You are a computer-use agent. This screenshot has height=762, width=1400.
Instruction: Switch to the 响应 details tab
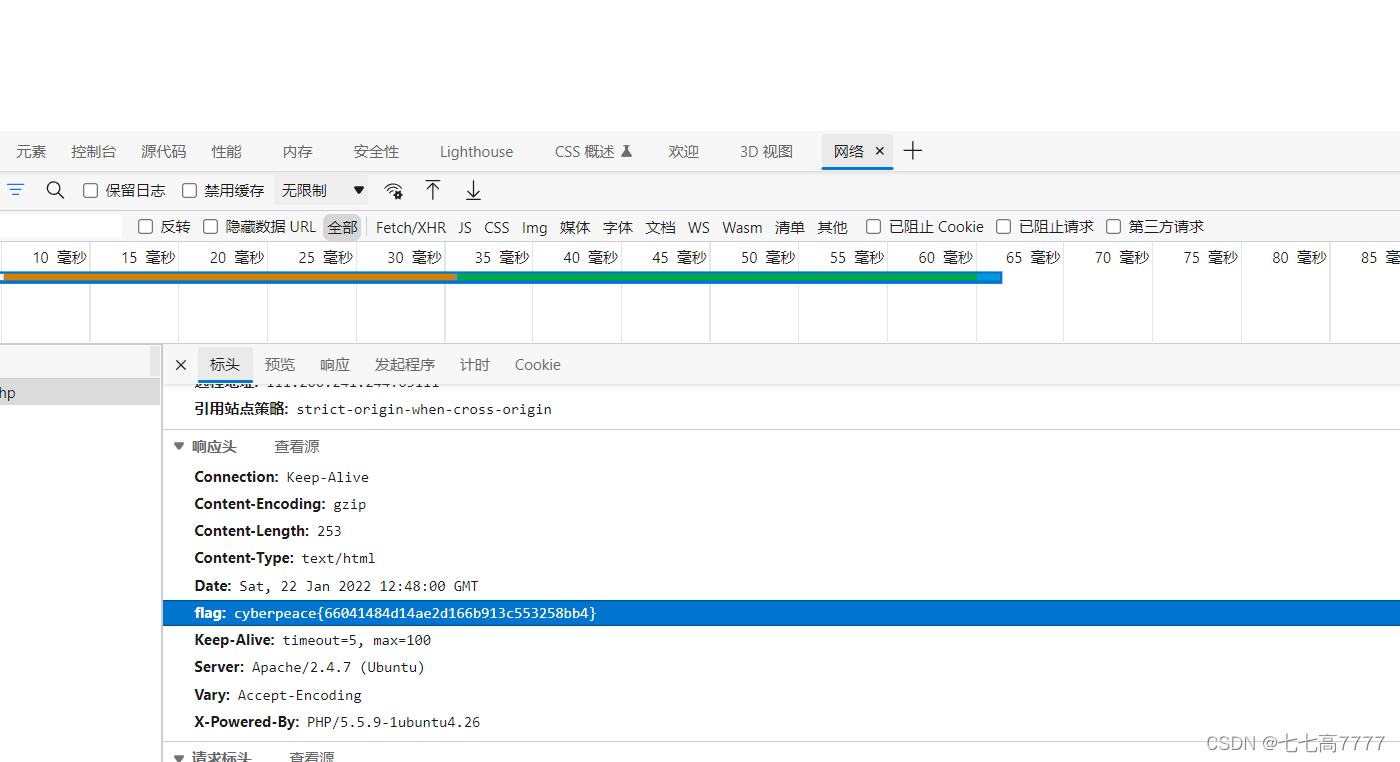tap(335, 365)
